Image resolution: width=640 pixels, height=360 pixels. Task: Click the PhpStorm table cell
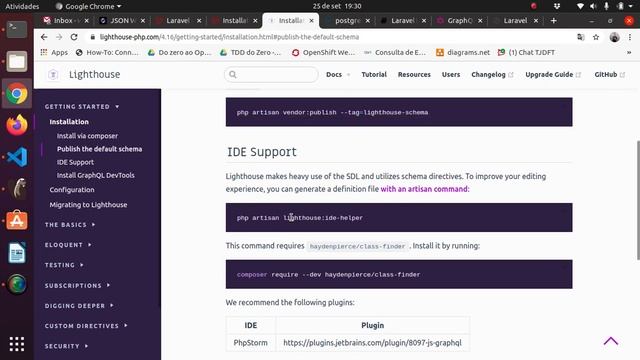pos(251,342)
